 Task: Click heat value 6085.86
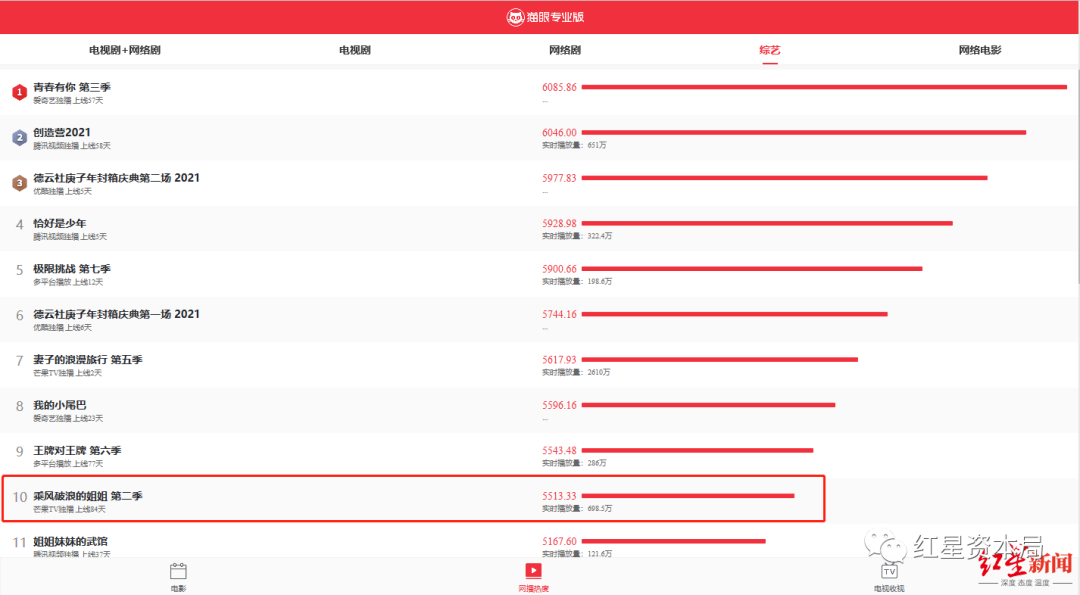[559, 87]
